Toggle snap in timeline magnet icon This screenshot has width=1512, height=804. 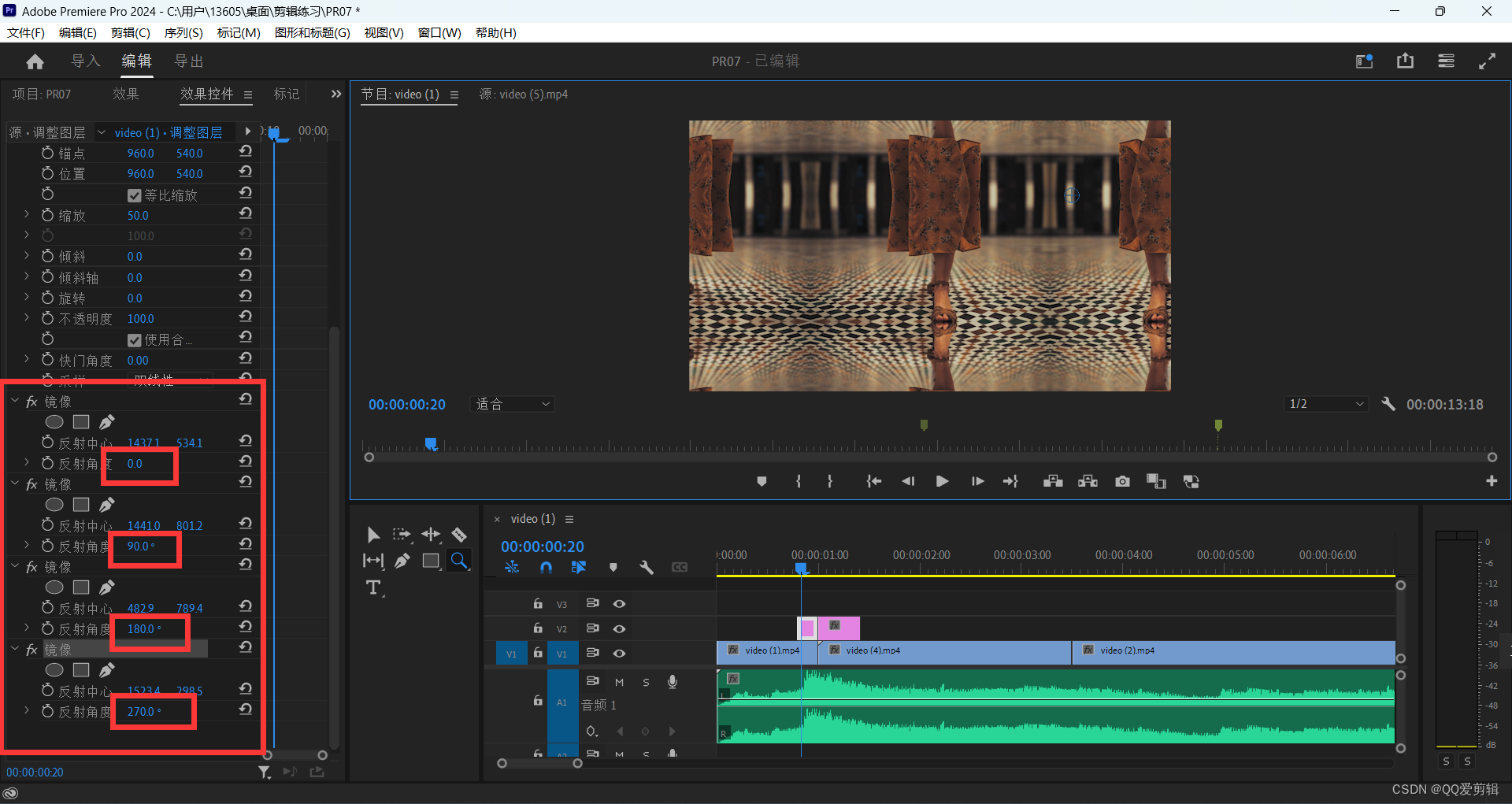pyautogui.click(x=546, y=567)
